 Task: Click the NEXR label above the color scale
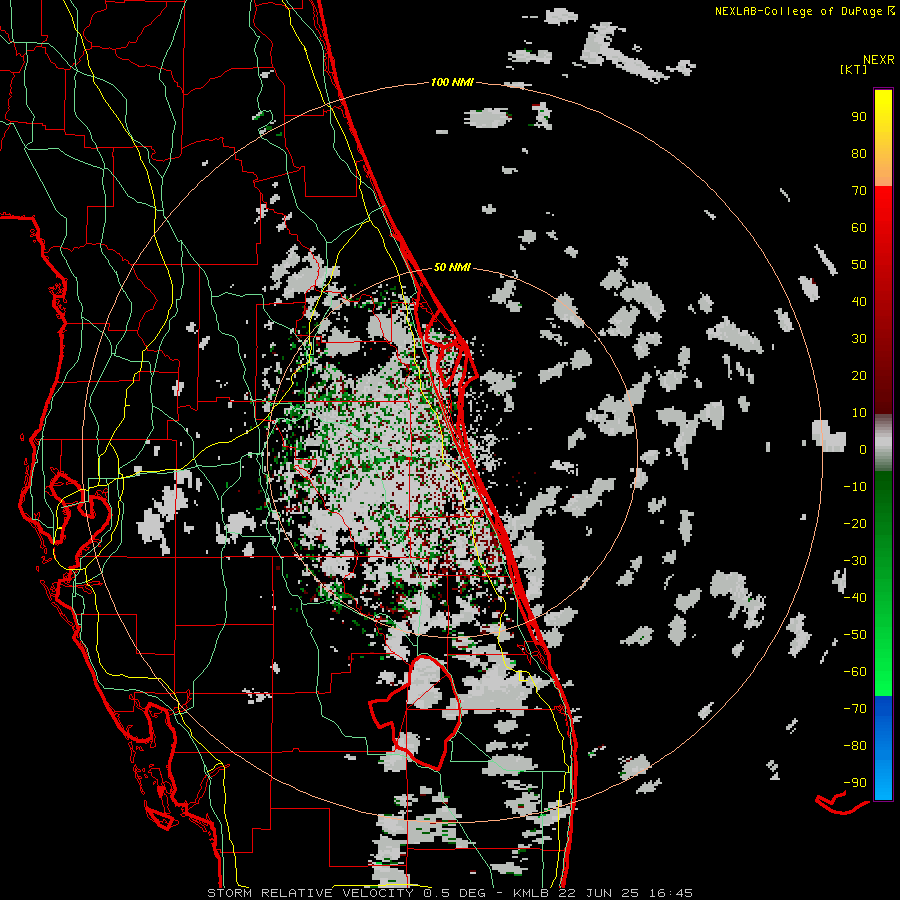tap(878, 60)
